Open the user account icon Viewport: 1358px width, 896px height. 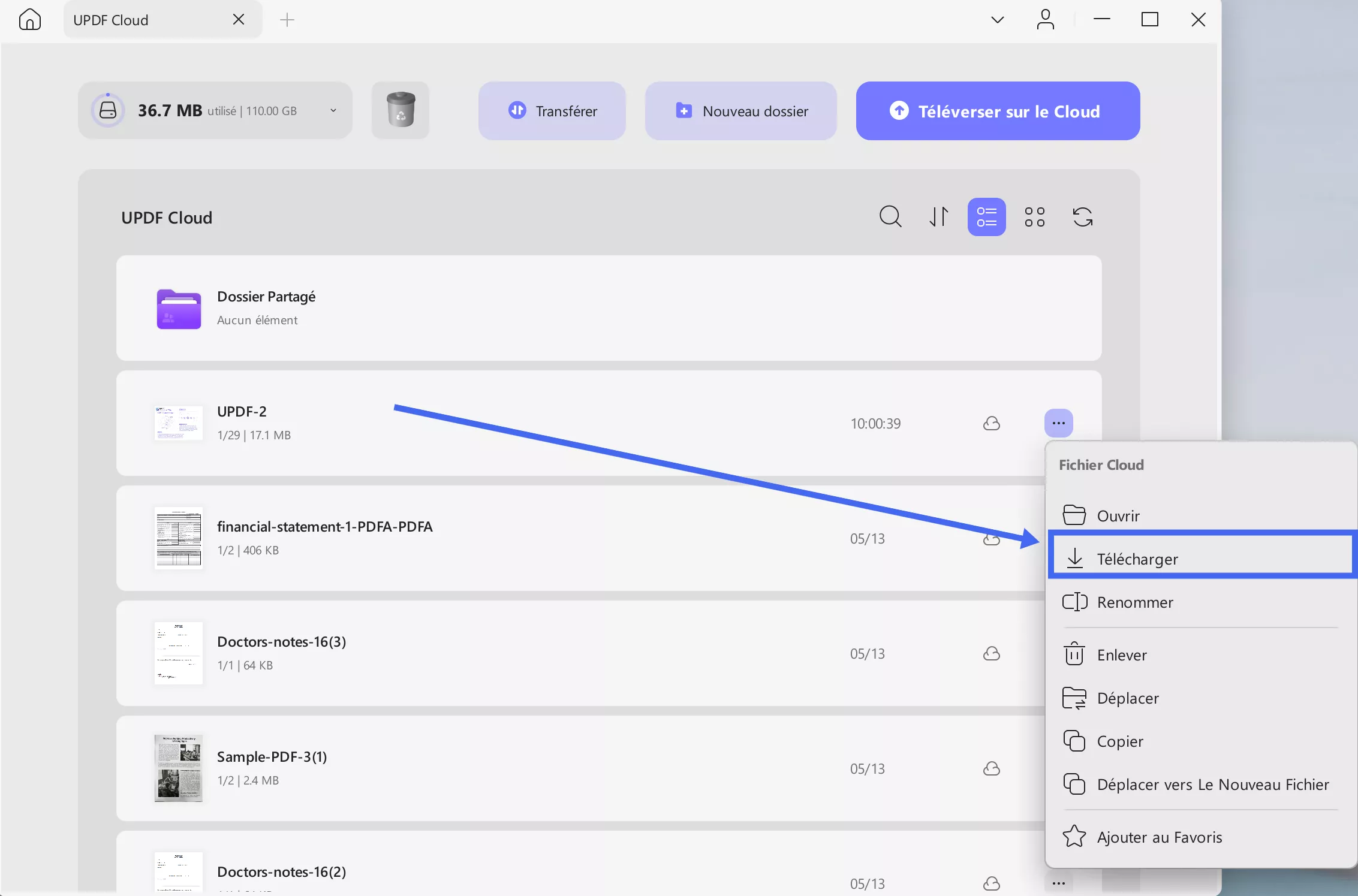1046,19
